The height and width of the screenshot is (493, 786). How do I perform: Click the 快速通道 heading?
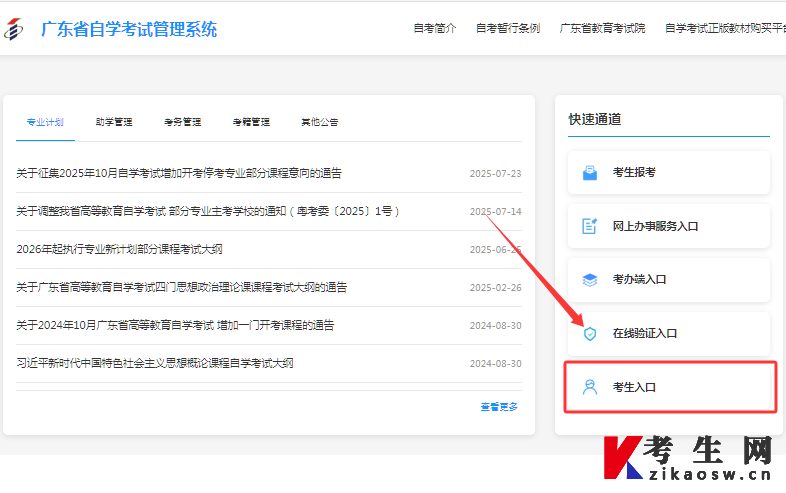pyautogui.click(x=595, y=119)
